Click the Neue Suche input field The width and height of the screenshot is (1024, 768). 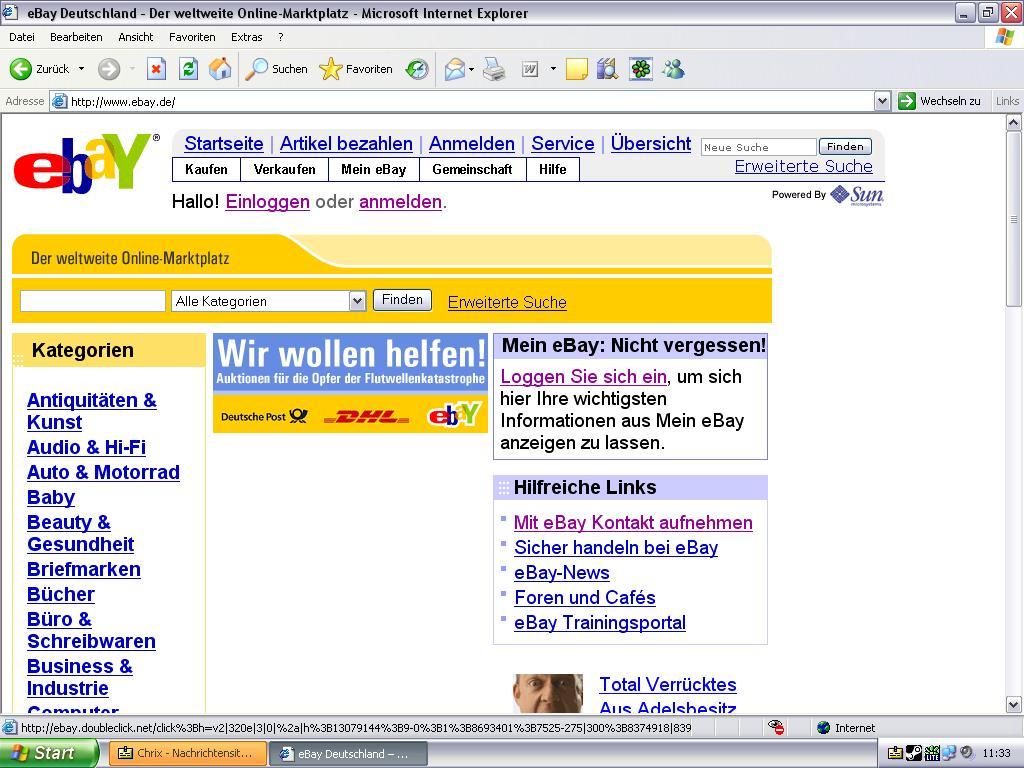click(758, 147)
